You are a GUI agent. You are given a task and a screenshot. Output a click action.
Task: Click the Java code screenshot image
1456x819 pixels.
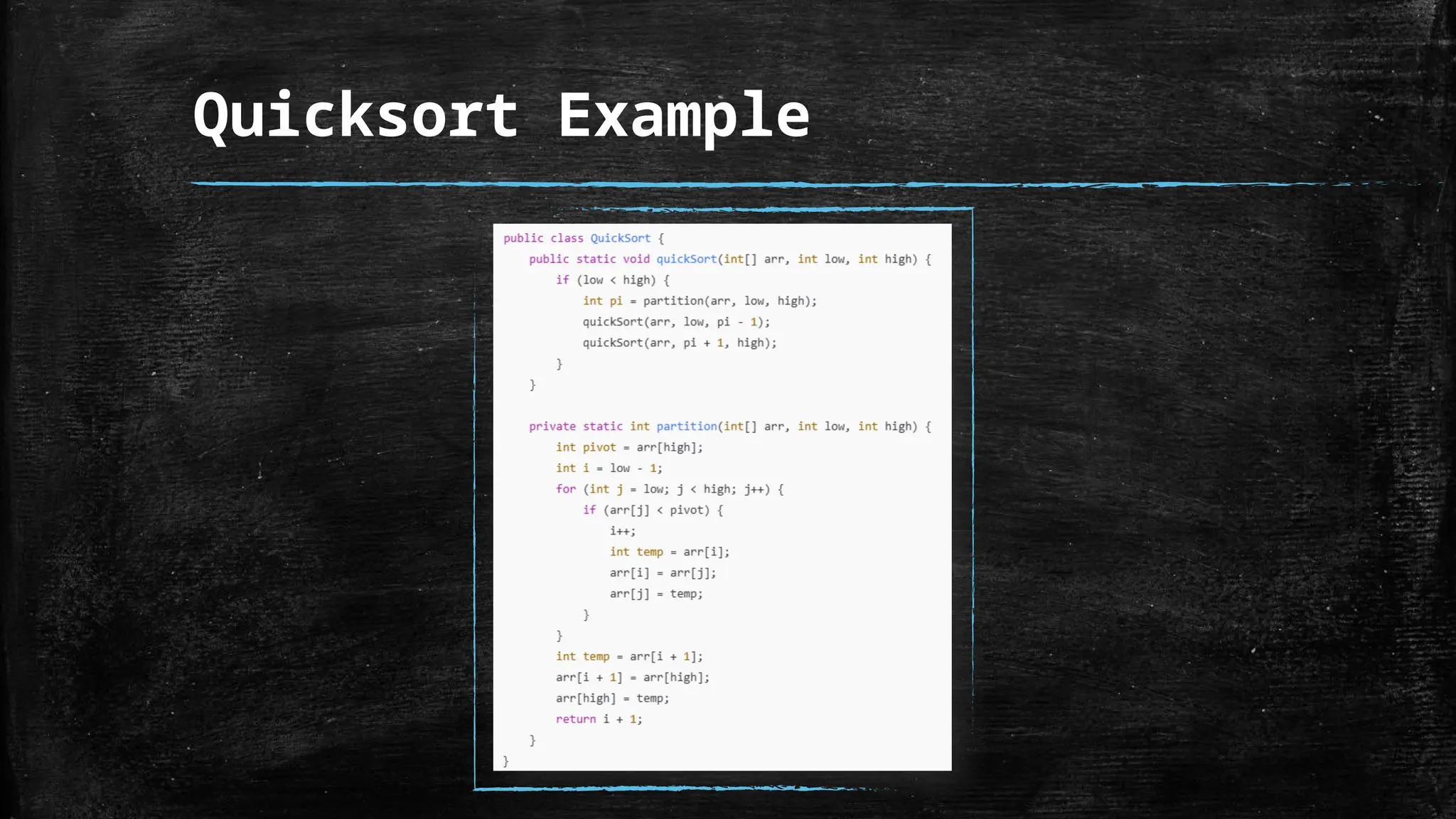(722, 497)
